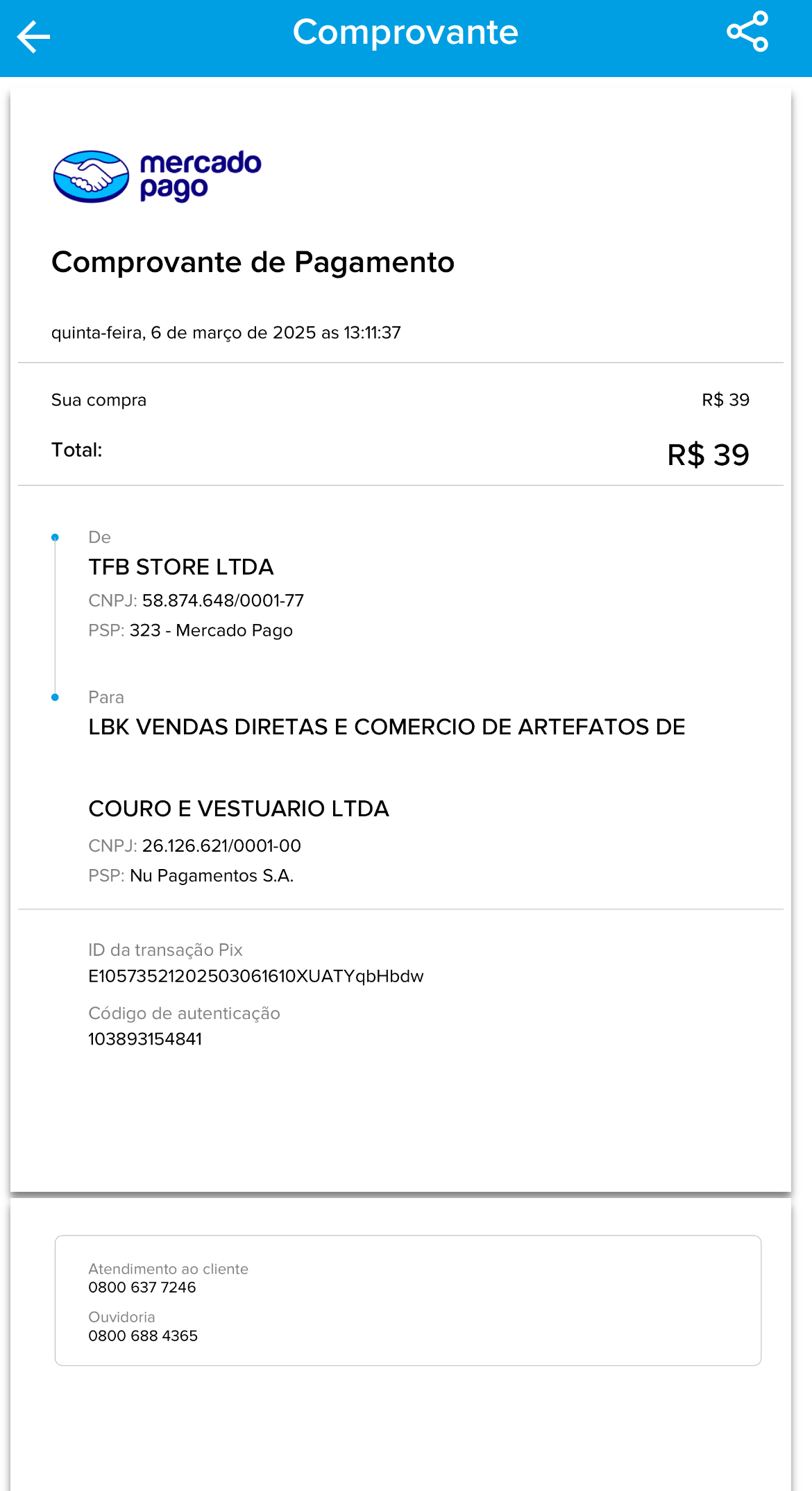Click recipient CNPJ 26.126.621/0001-00
812x1491 pixels.
(x=221, y=845)
